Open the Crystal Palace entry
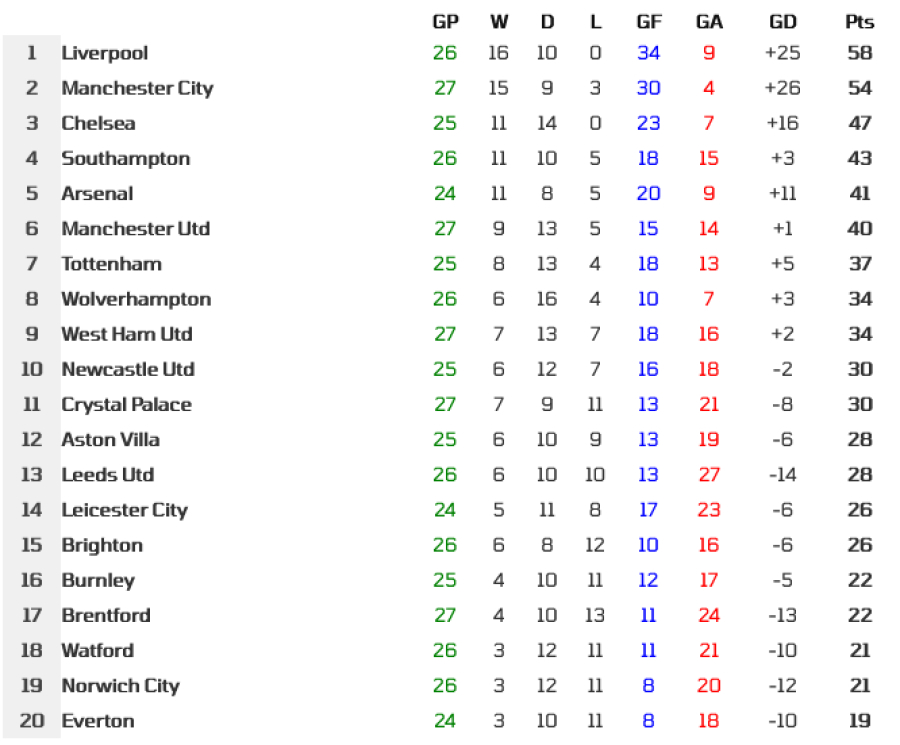 [126, 405]
